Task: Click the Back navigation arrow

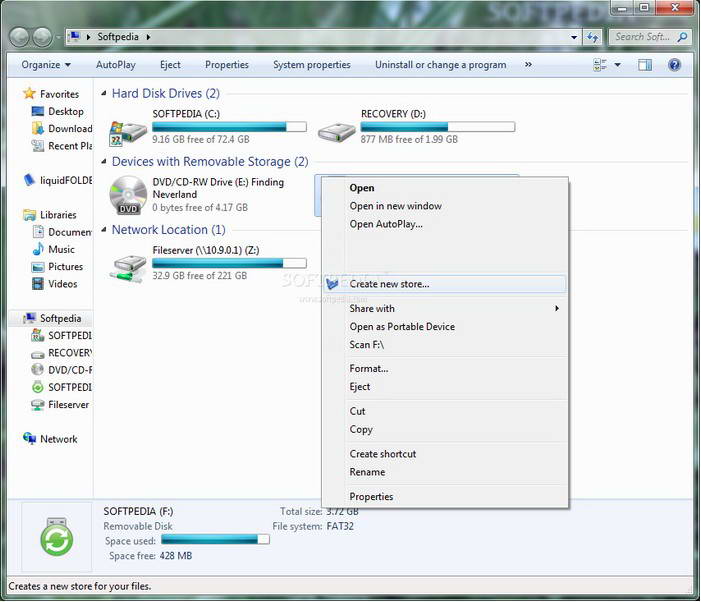Action: (19, 37)
